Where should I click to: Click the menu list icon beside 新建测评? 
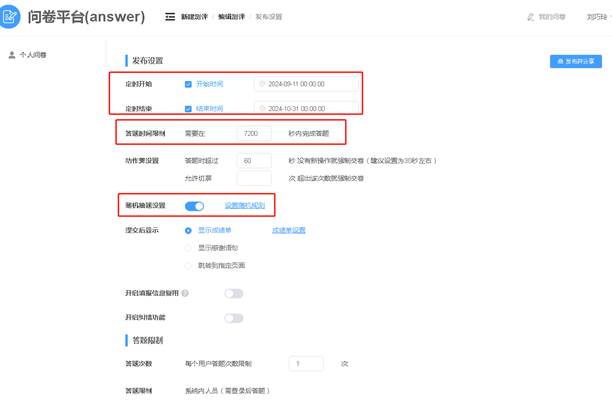pyautogui.click(x=170, y=17)
